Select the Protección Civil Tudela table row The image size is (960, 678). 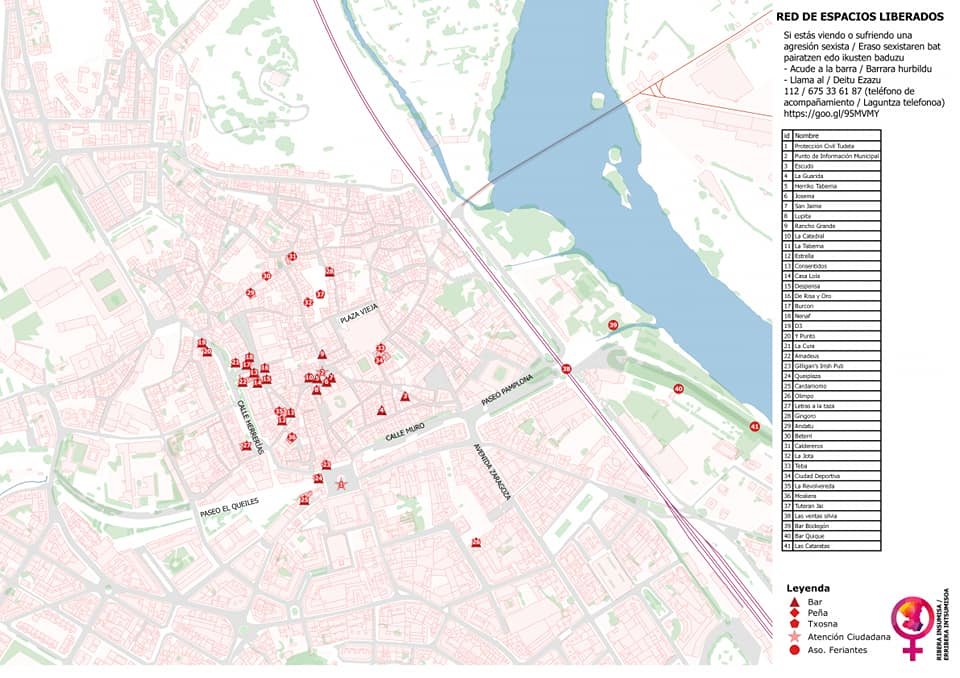[831, 146]
